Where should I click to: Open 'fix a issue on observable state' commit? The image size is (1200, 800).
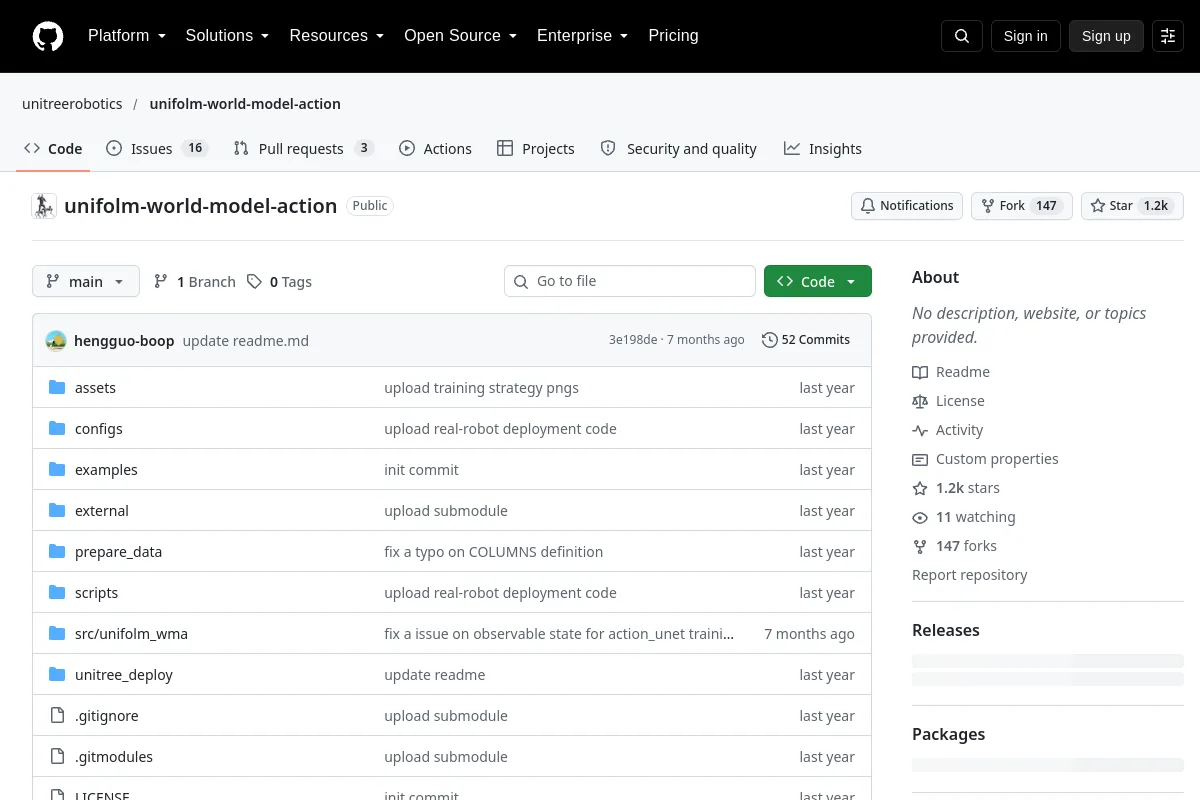click(559, 634)
